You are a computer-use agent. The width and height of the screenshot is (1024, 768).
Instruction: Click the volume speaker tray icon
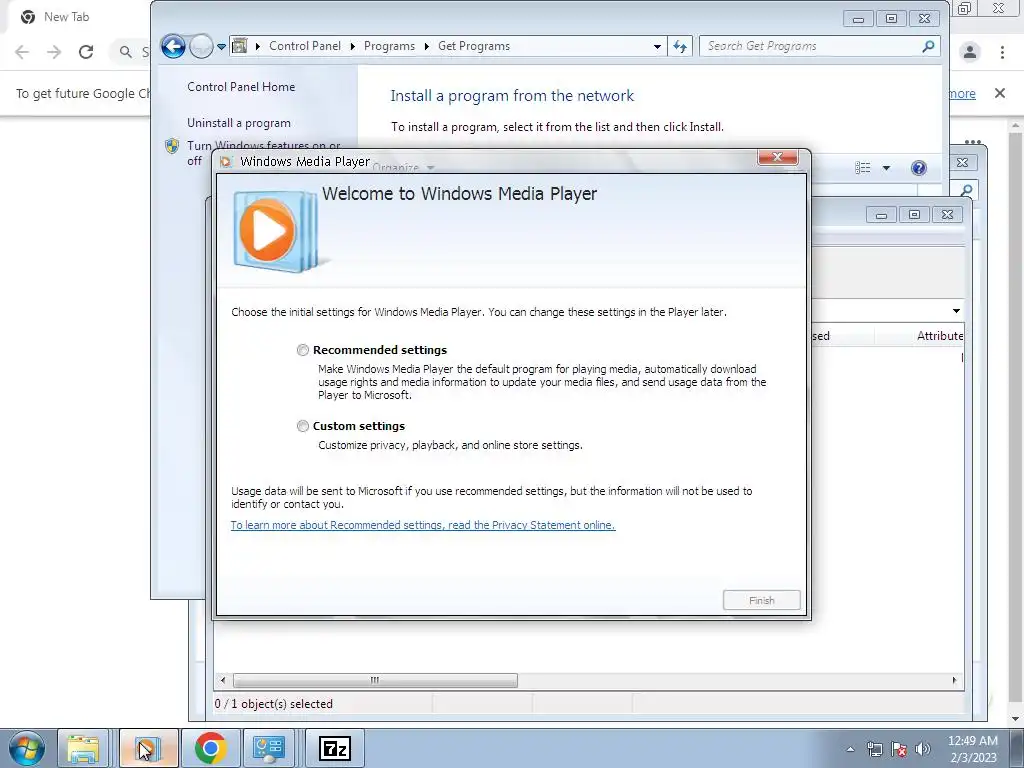tap(922, 749)
